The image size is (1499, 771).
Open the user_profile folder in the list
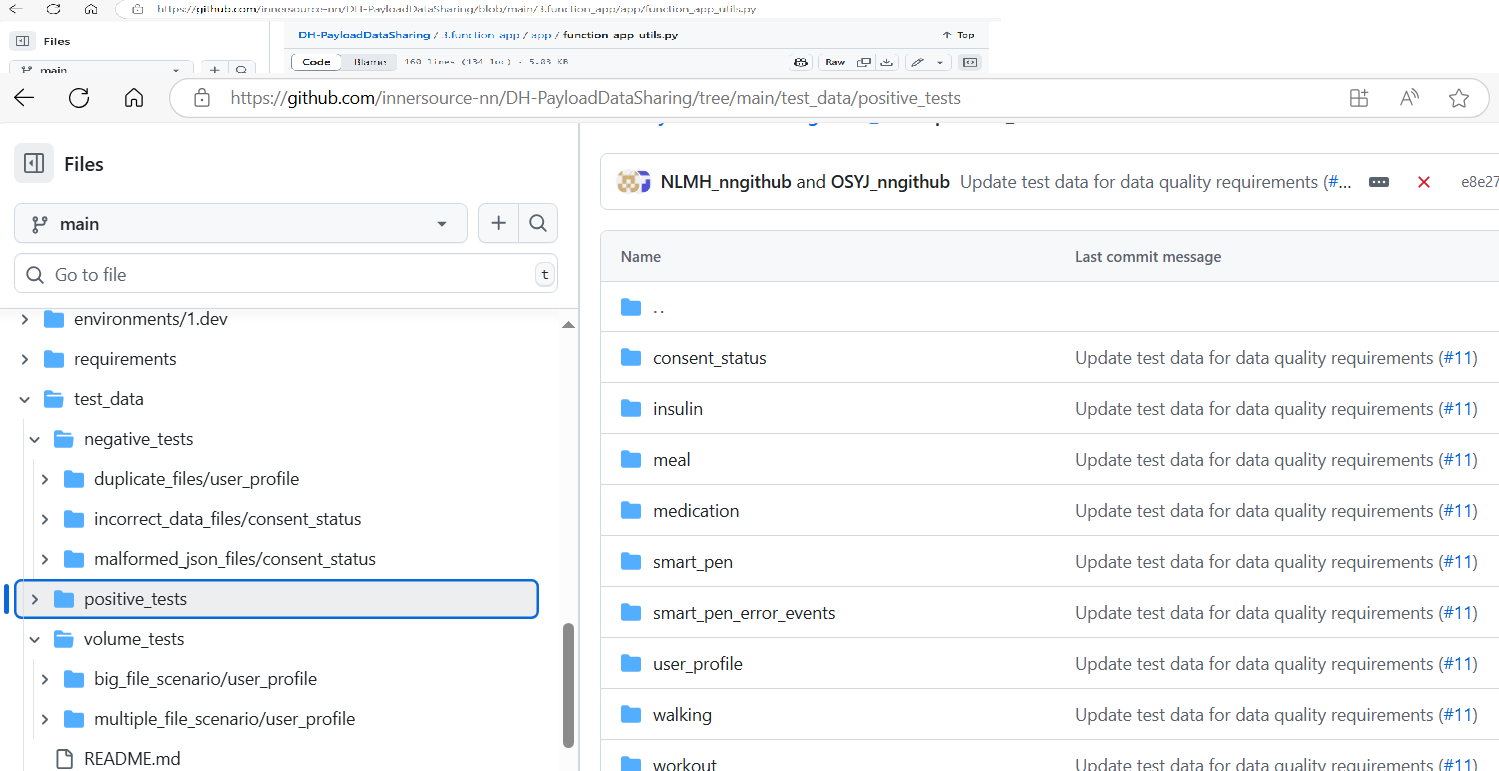click(x=698, y=664)
